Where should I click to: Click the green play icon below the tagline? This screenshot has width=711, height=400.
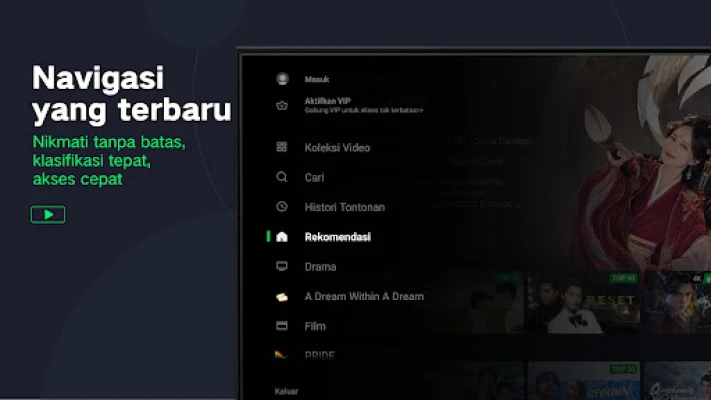[48, 214]
